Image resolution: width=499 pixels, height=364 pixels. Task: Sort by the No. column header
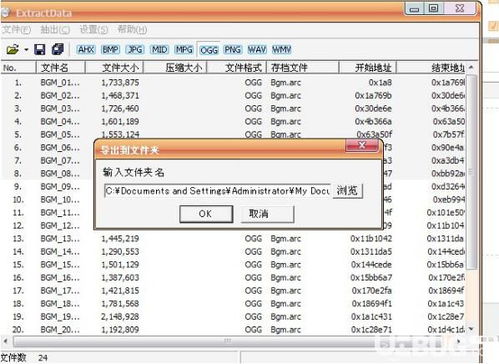click(18, 68)
